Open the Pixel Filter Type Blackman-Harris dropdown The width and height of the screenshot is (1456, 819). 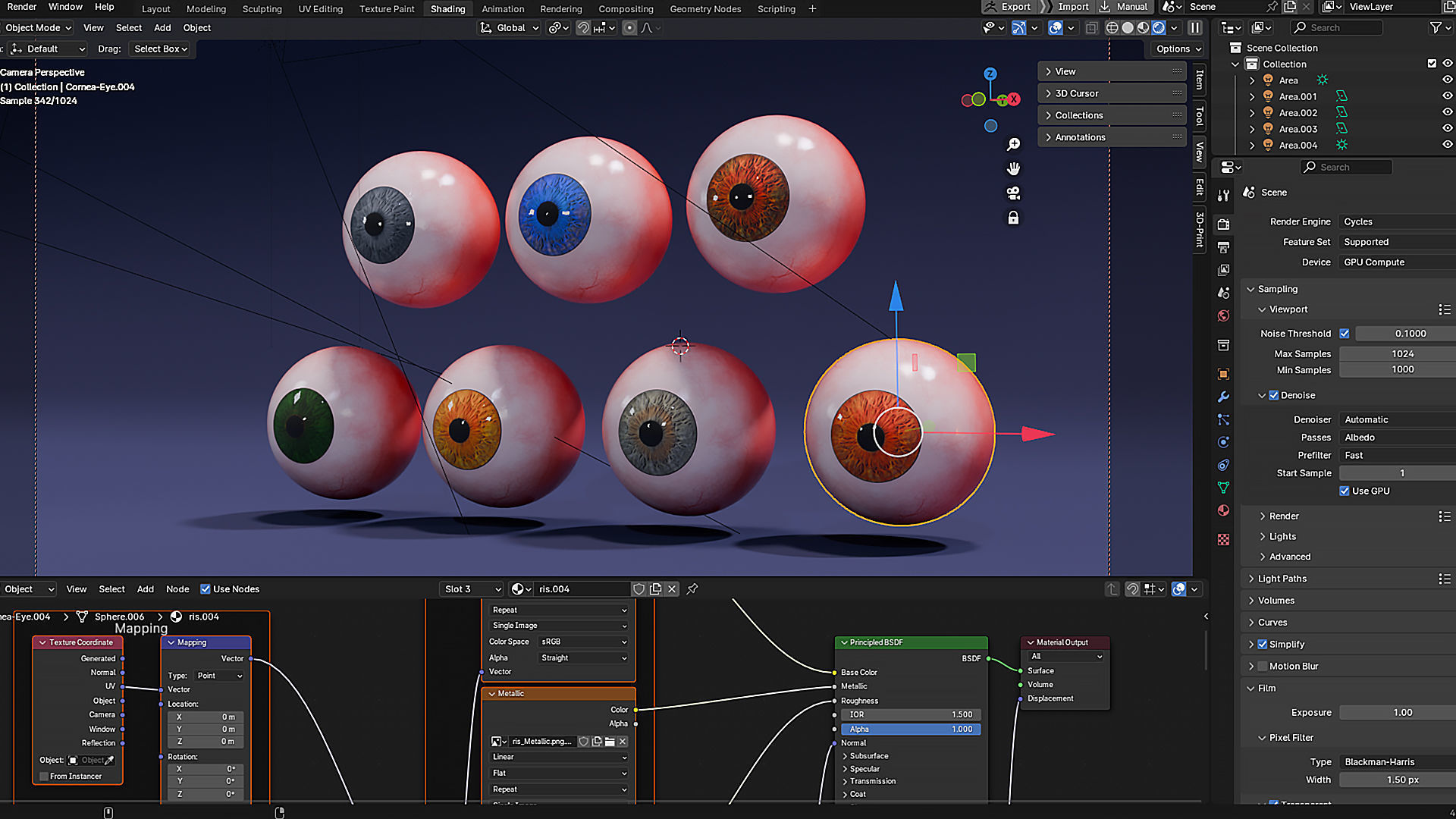click(1397, 762)
